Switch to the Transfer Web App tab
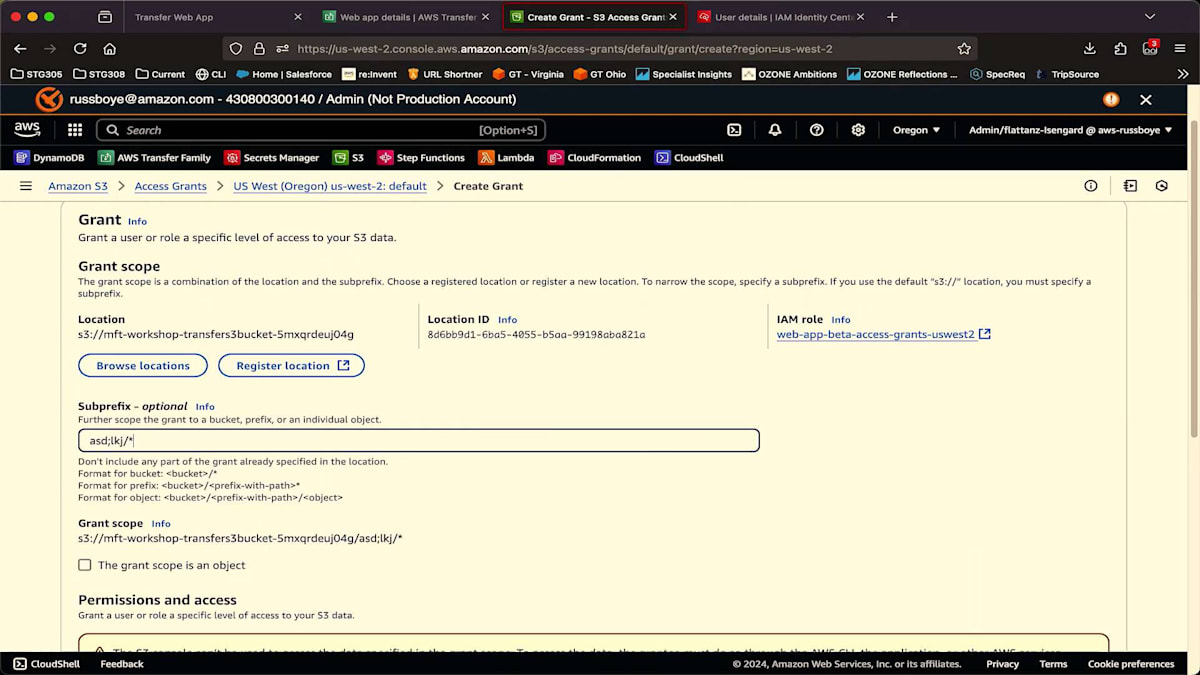Viewport: 1200px width, 675px height. pos(212,17)
